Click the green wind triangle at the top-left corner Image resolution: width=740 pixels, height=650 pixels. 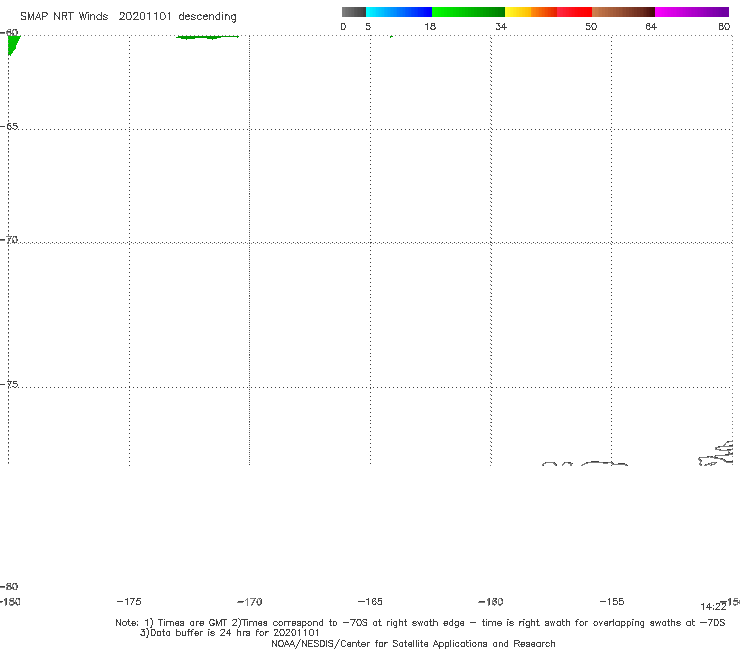pyautogui.click(x=13, y=45)
